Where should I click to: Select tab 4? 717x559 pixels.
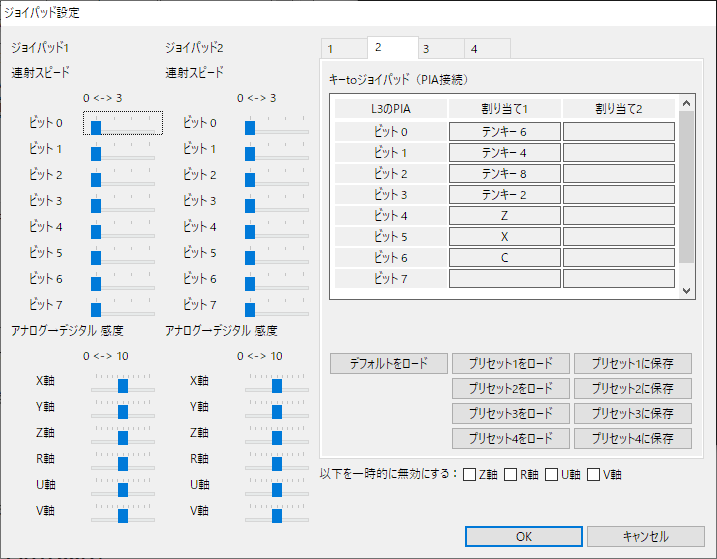(487, 49)
